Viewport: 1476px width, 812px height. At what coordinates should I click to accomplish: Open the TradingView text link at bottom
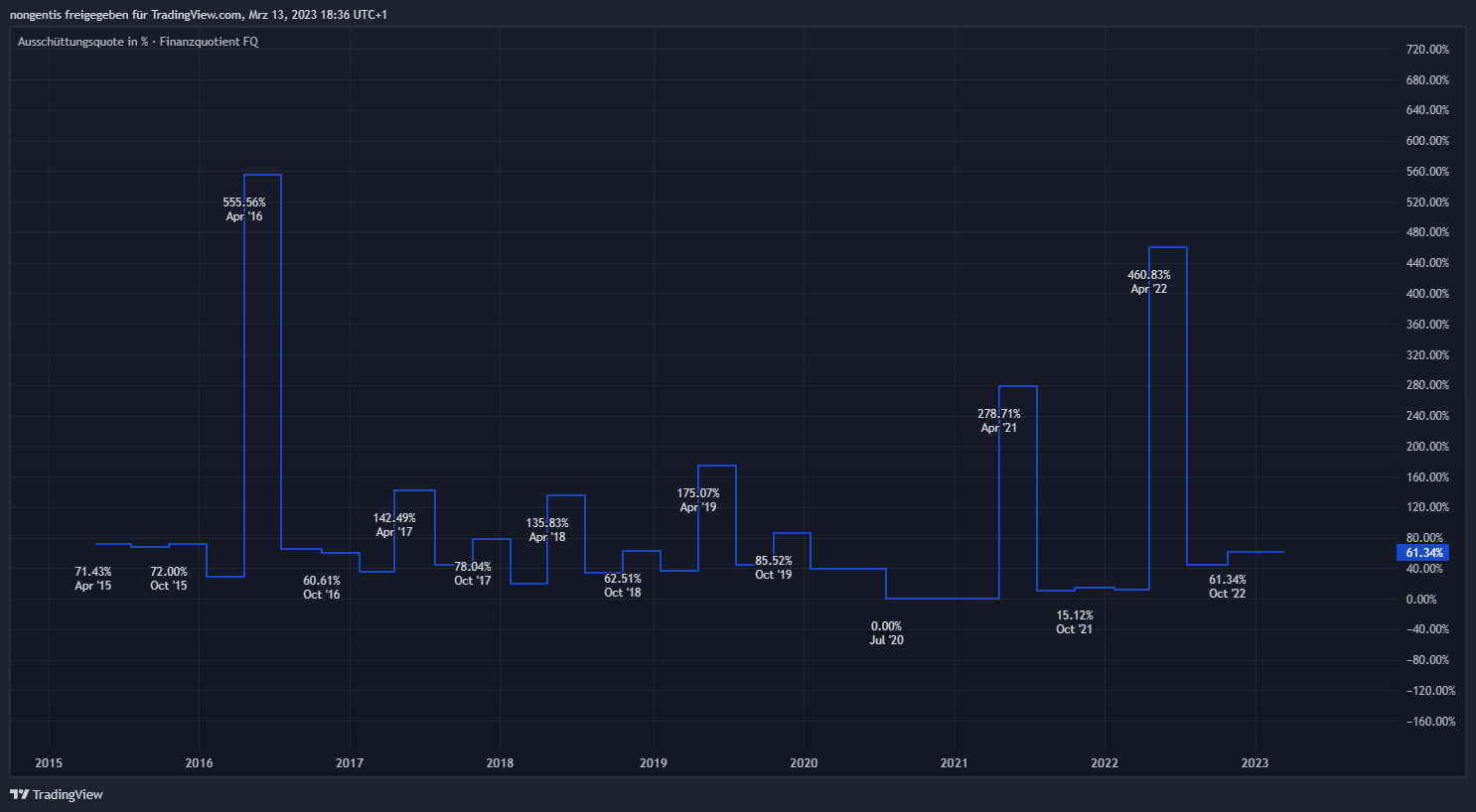[67, 794]
